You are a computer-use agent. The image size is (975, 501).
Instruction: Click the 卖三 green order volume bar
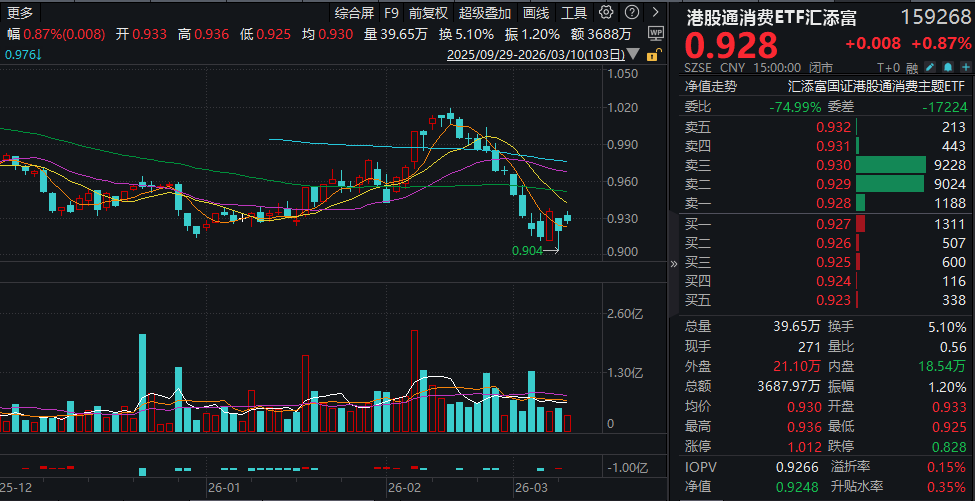(891, 165)
